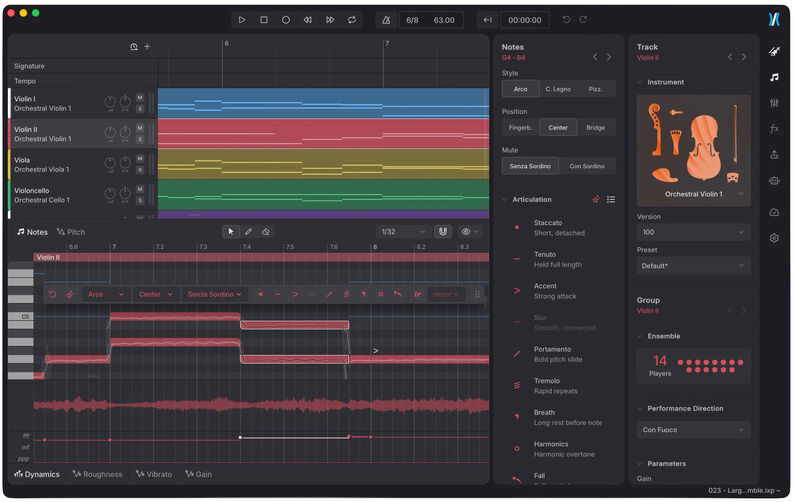Select the Tenuto articulation
Screen dimensions: 793x502
pos(559,259)
